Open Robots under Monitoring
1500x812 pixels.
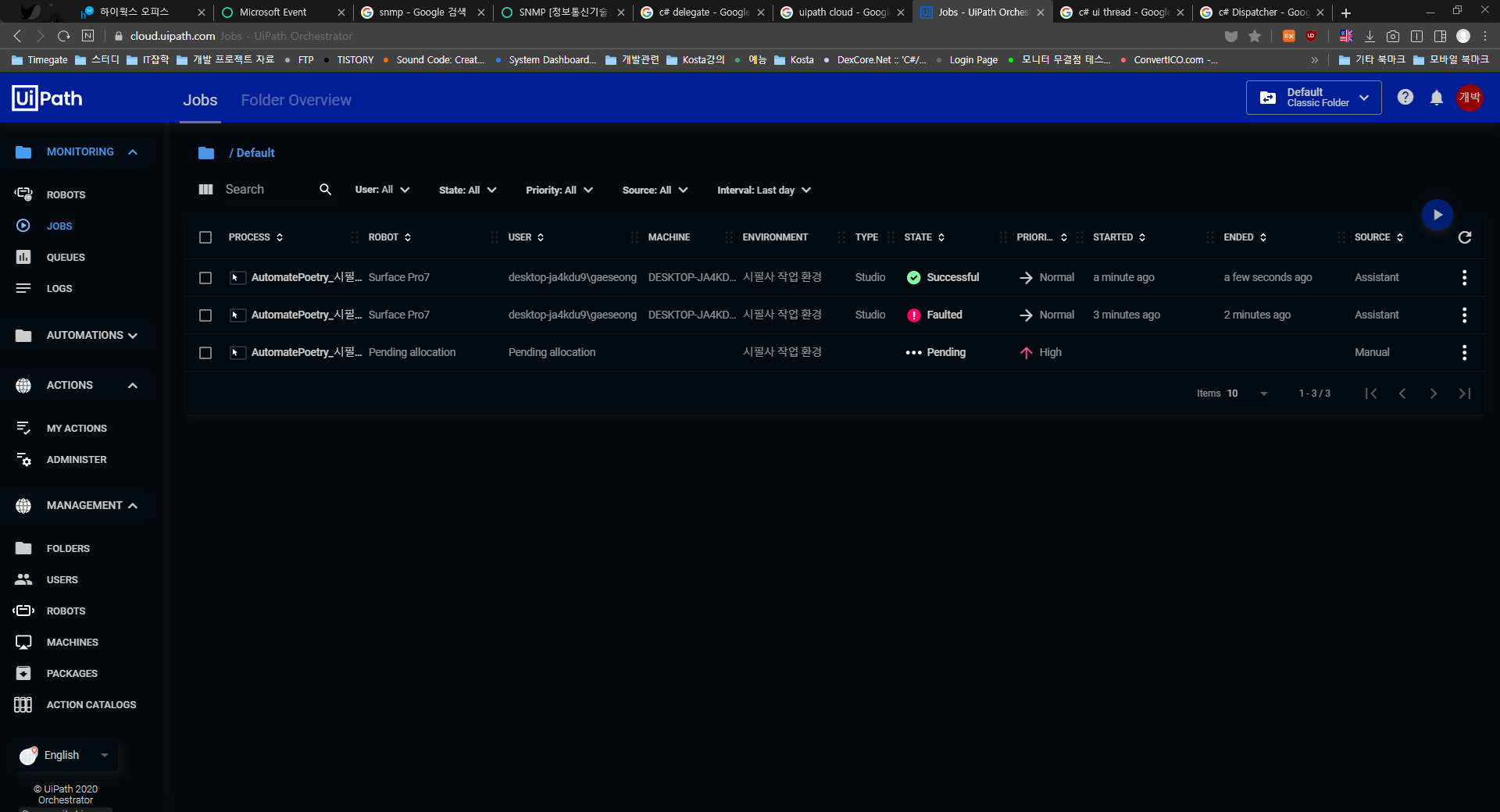coord(66,194)
